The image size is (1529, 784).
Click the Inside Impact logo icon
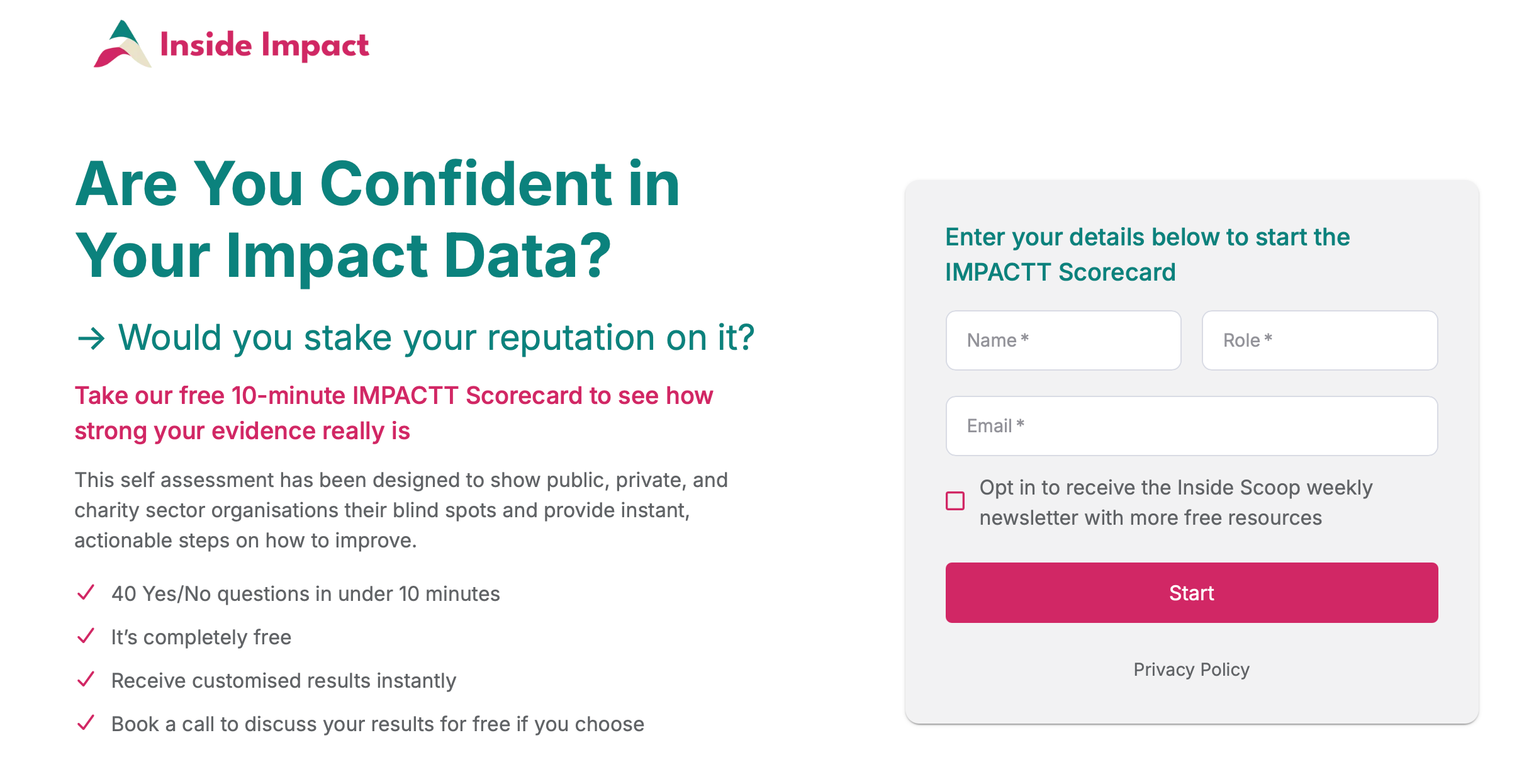point(122,45)
